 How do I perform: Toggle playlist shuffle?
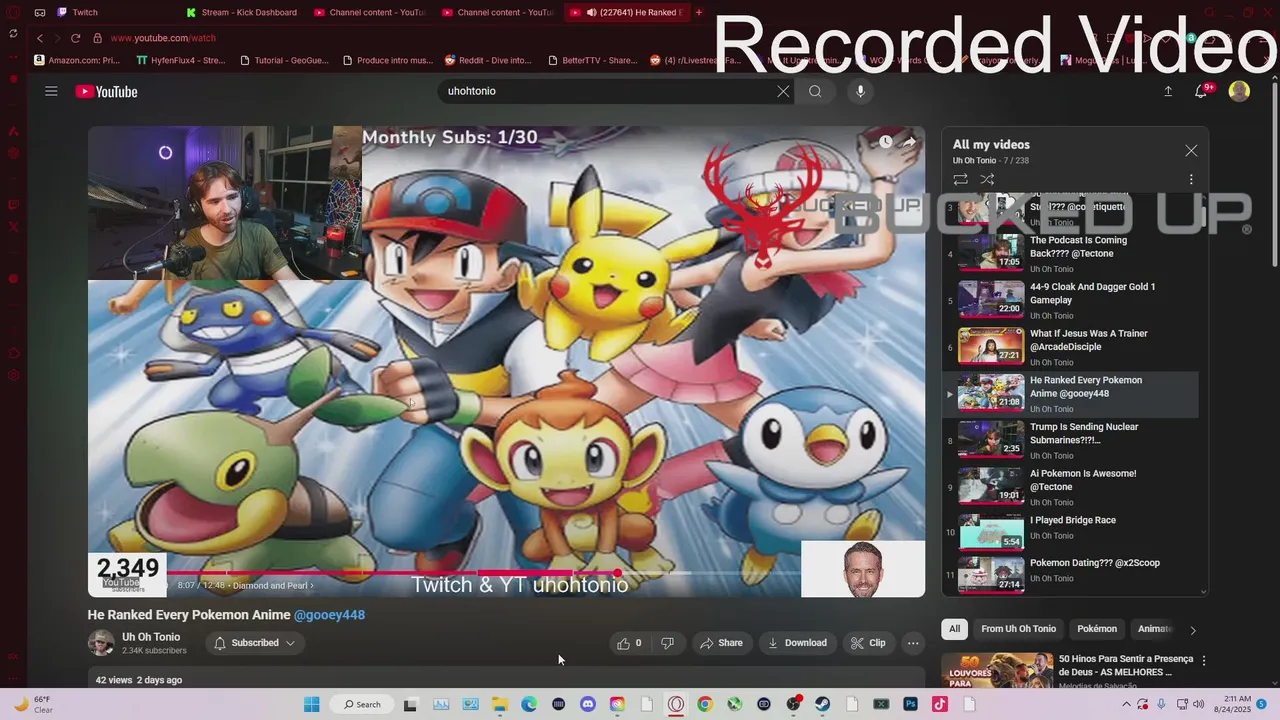coord(987,180)
